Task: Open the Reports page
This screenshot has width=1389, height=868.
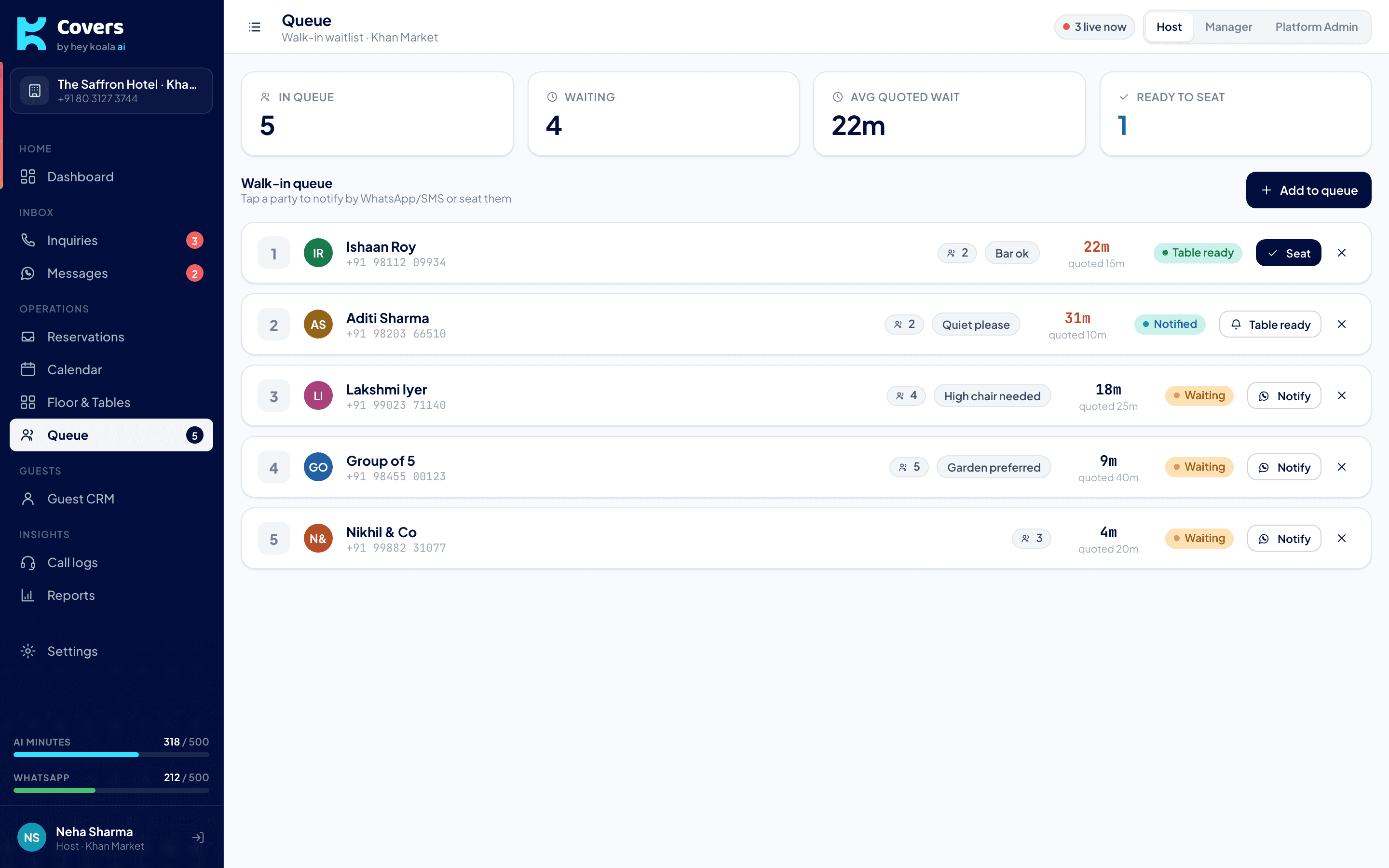Action: point(111,596)
